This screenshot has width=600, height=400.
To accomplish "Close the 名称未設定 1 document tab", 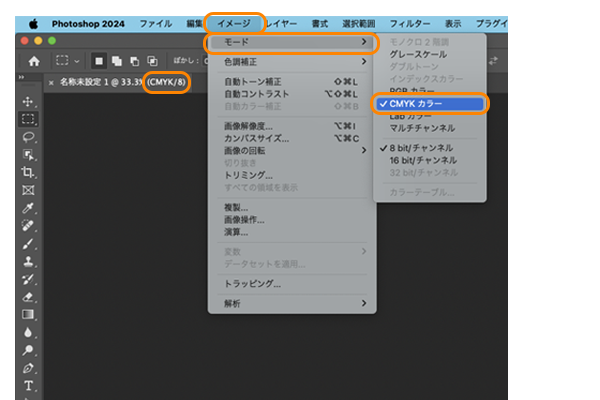I will click(51, 83).
